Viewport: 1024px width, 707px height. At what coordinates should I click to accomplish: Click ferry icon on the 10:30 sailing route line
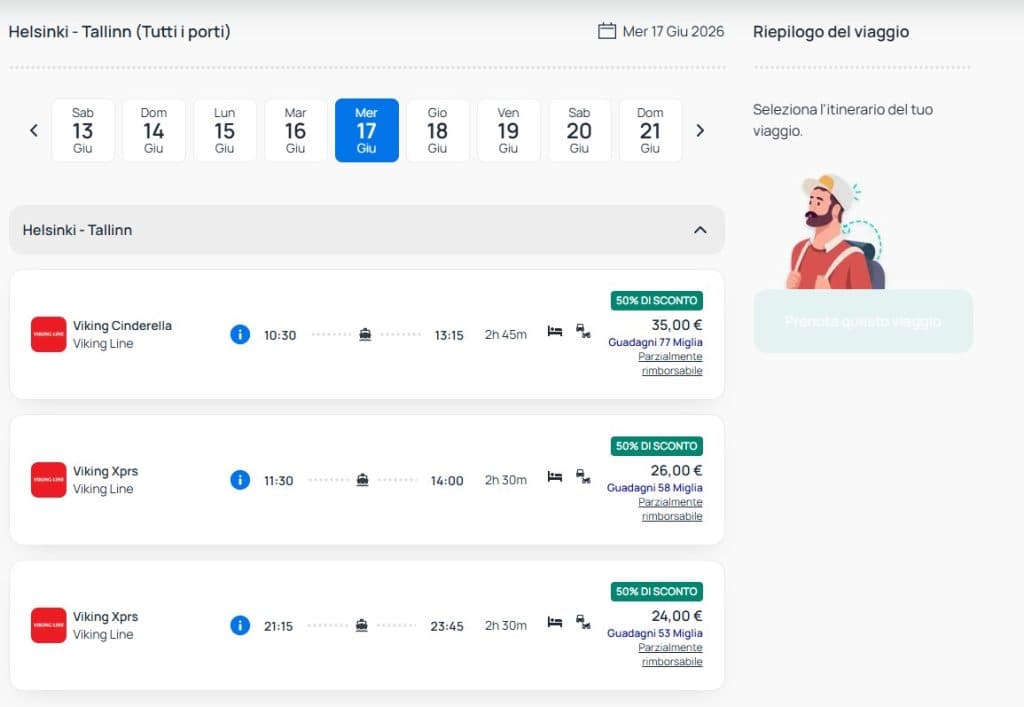(x=365, y=334)
